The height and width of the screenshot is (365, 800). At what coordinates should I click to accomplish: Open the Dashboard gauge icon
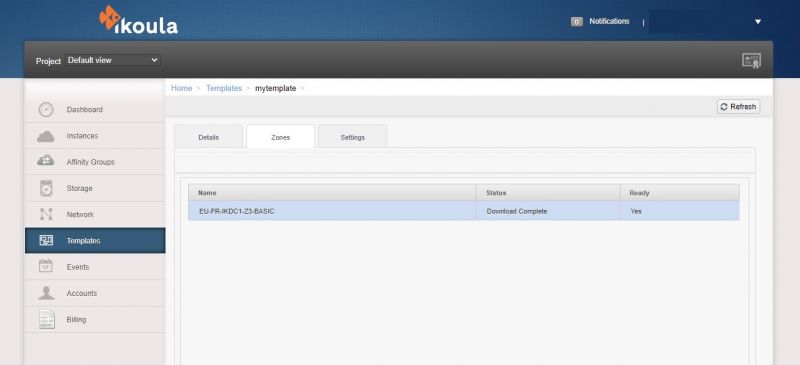tap(46, 109)
